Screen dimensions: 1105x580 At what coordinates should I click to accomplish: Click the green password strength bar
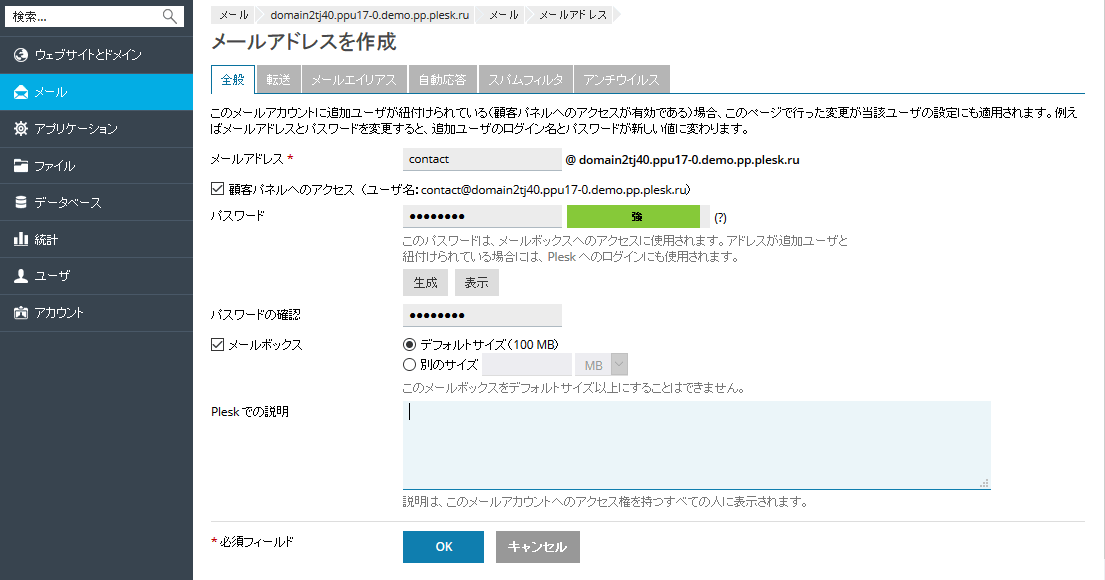click(634, 217)
